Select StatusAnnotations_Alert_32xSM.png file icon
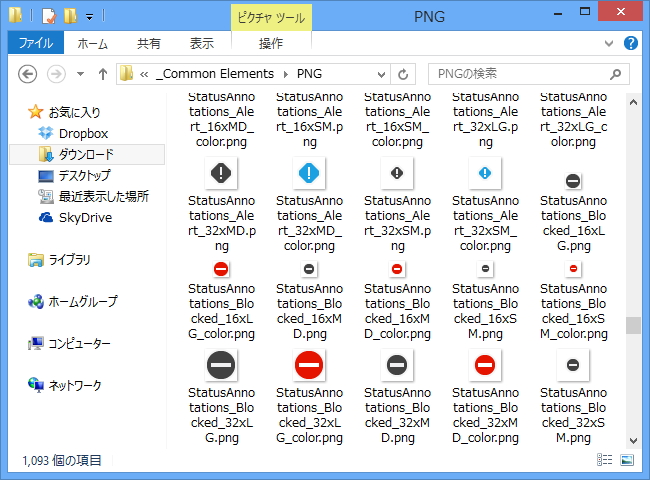Image resolution: width=650 pixels, height=480 pixels. (x=397, y=173)
